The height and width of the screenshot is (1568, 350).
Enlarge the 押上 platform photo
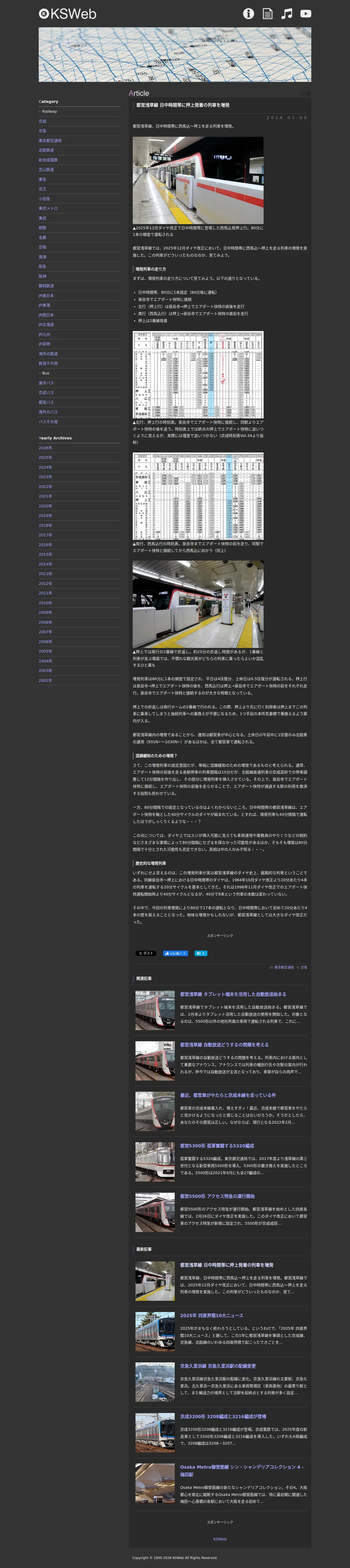click(x=198, y=605)
